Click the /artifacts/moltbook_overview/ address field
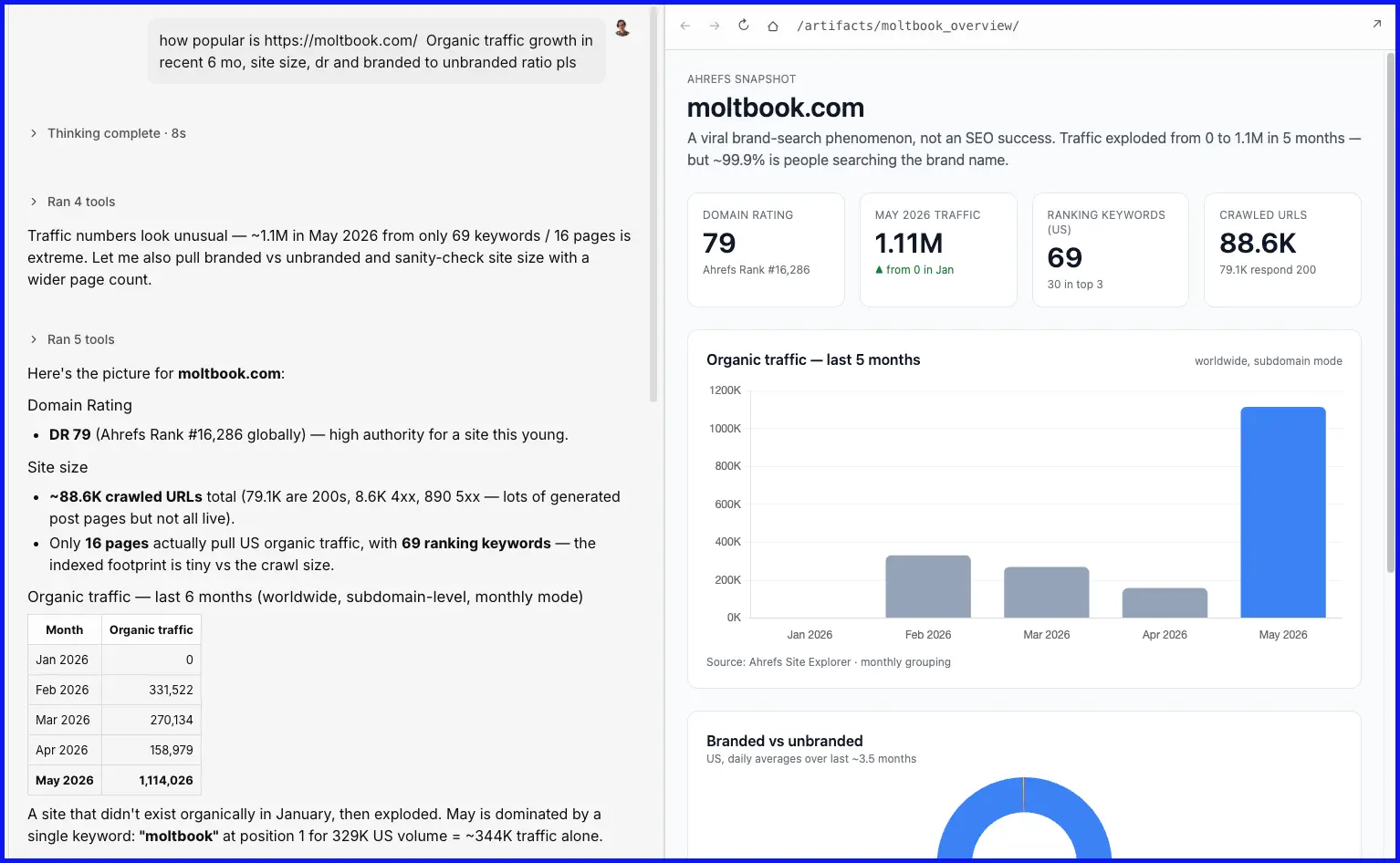Screen dimensions: 1400x863 [x=908, y=26]
